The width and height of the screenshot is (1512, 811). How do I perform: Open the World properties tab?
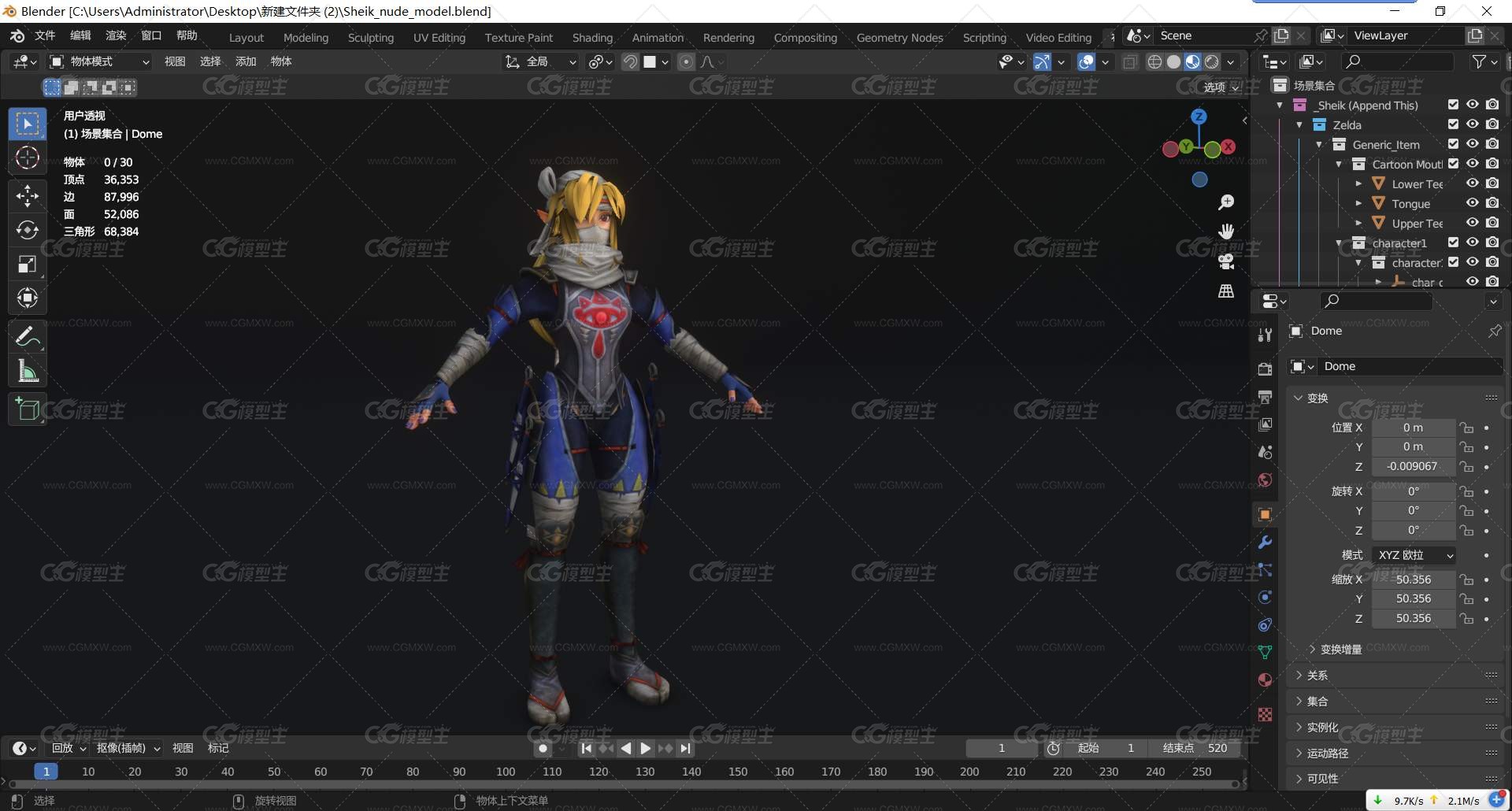[x=1265, y=480]
